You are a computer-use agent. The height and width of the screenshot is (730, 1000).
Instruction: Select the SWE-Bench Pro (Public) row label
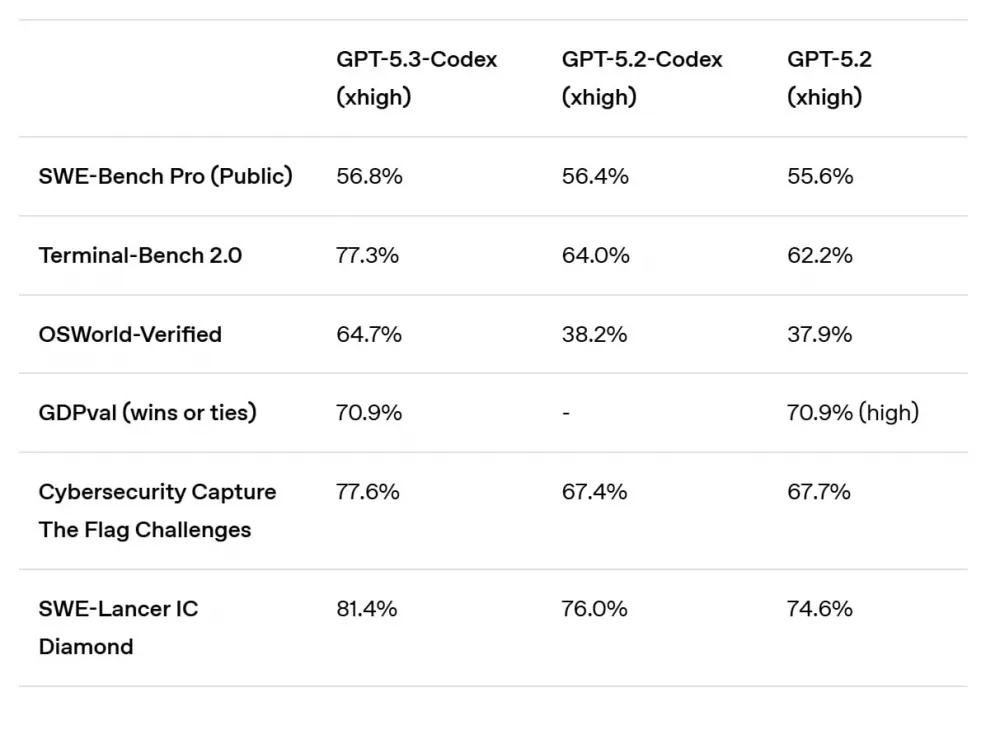coord(166,176)
